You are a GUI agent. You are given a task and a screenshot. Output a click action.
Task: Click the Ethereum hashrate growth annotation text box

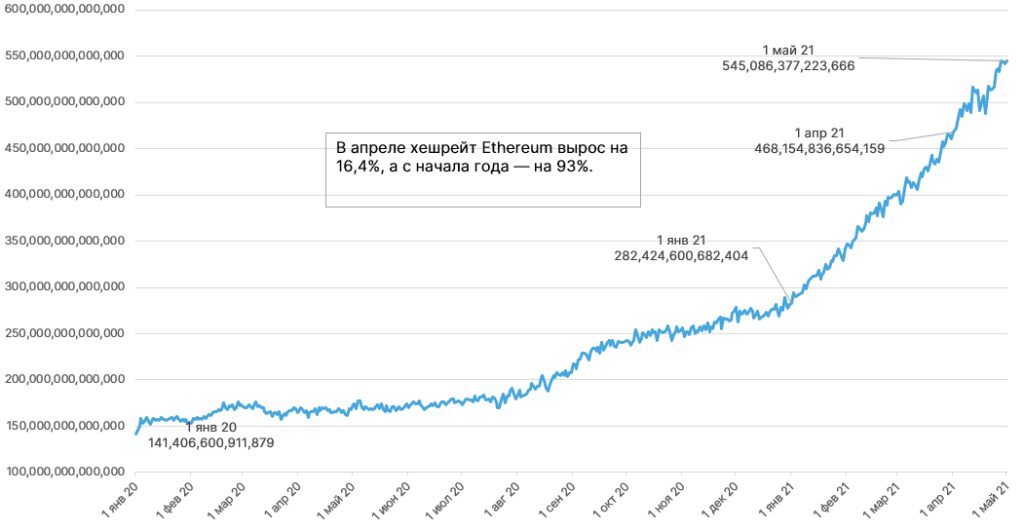coord(482,168)
